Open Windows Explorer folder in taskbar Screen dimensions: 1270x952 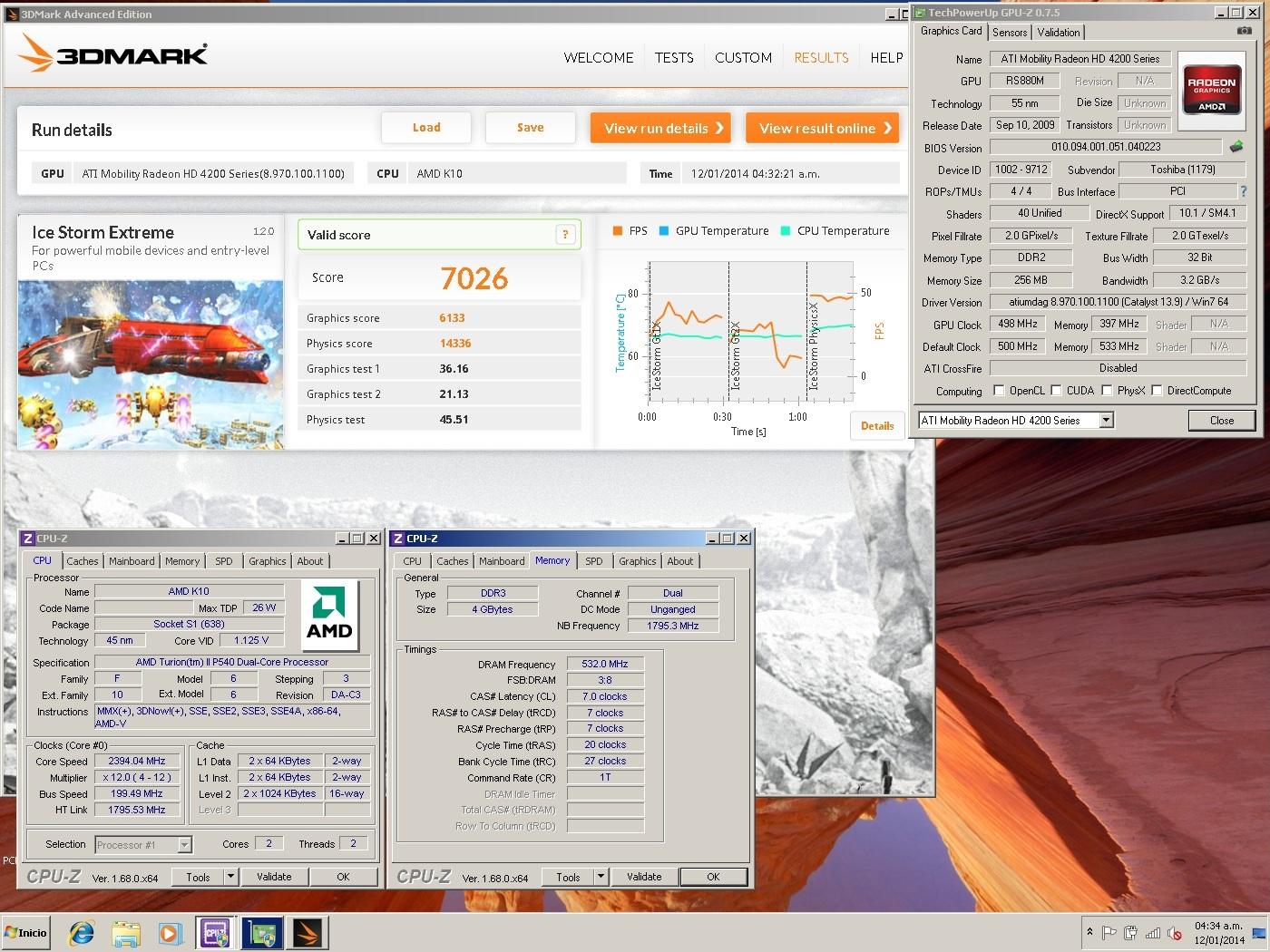[126, 932]
